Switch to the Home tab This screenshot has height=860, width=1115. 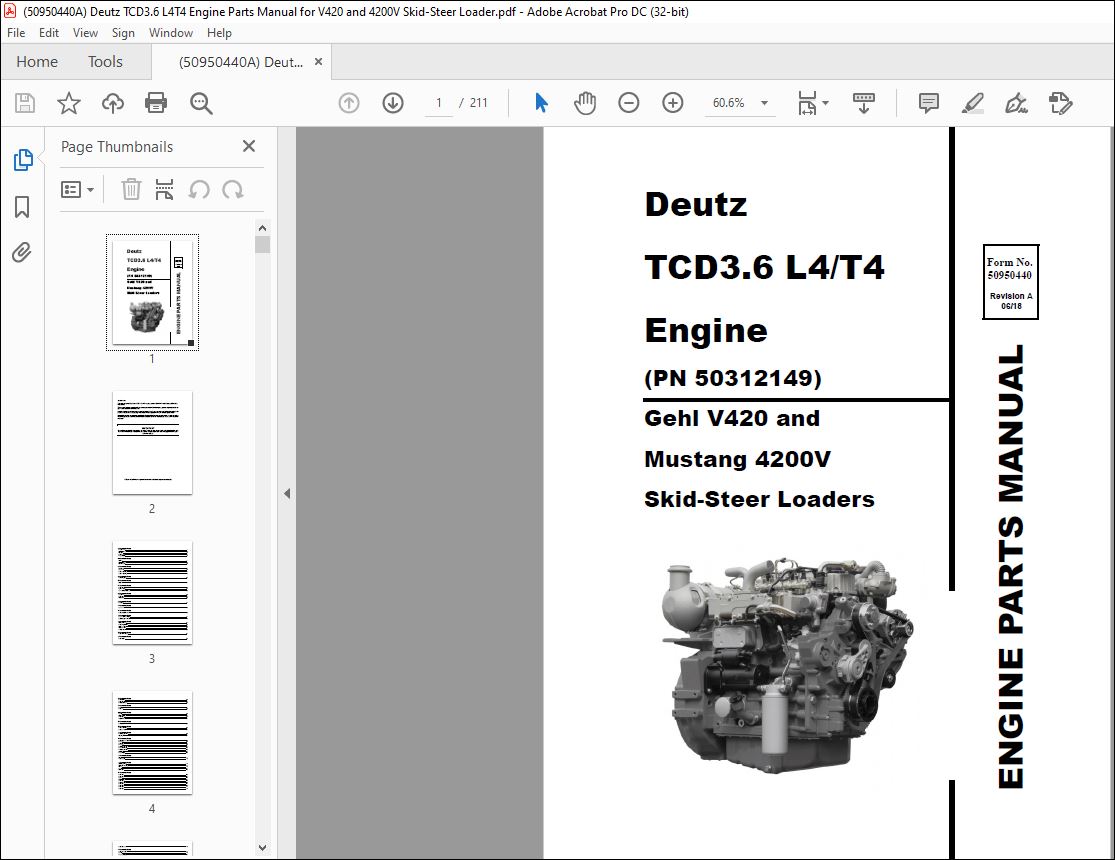coord(37,62)
